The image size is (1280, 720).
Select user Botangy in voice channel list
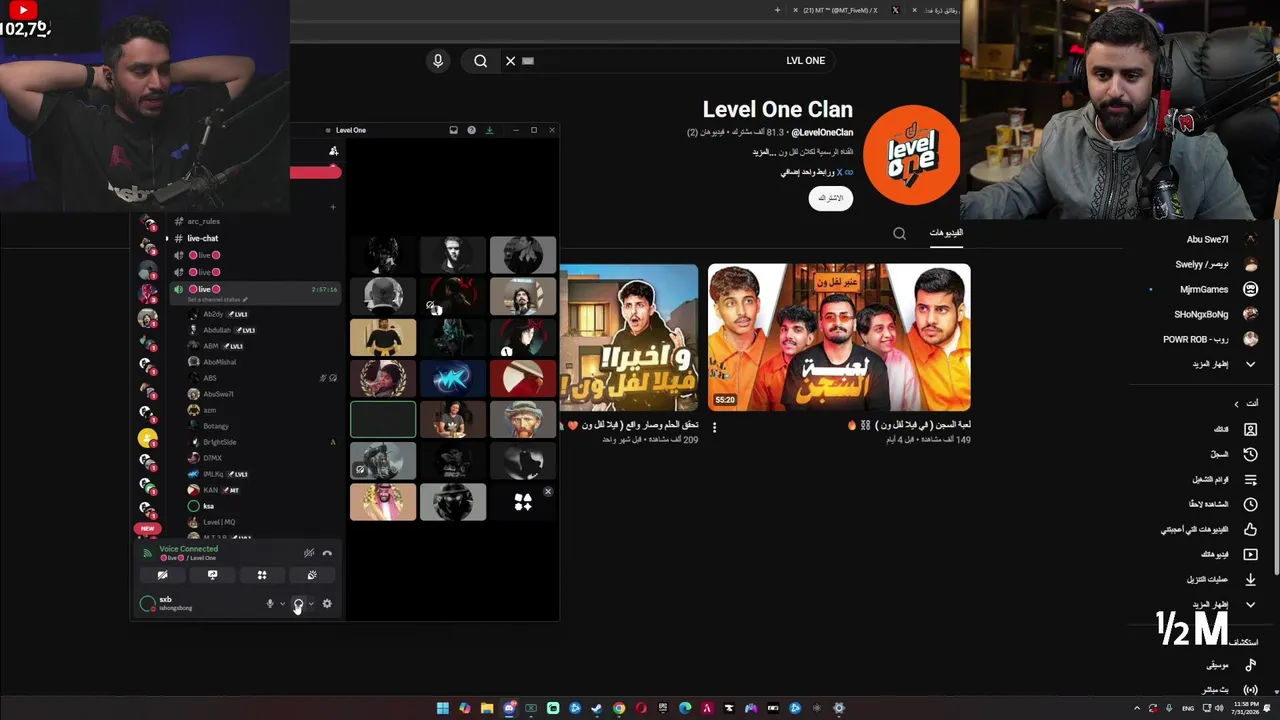coord(215,426)
